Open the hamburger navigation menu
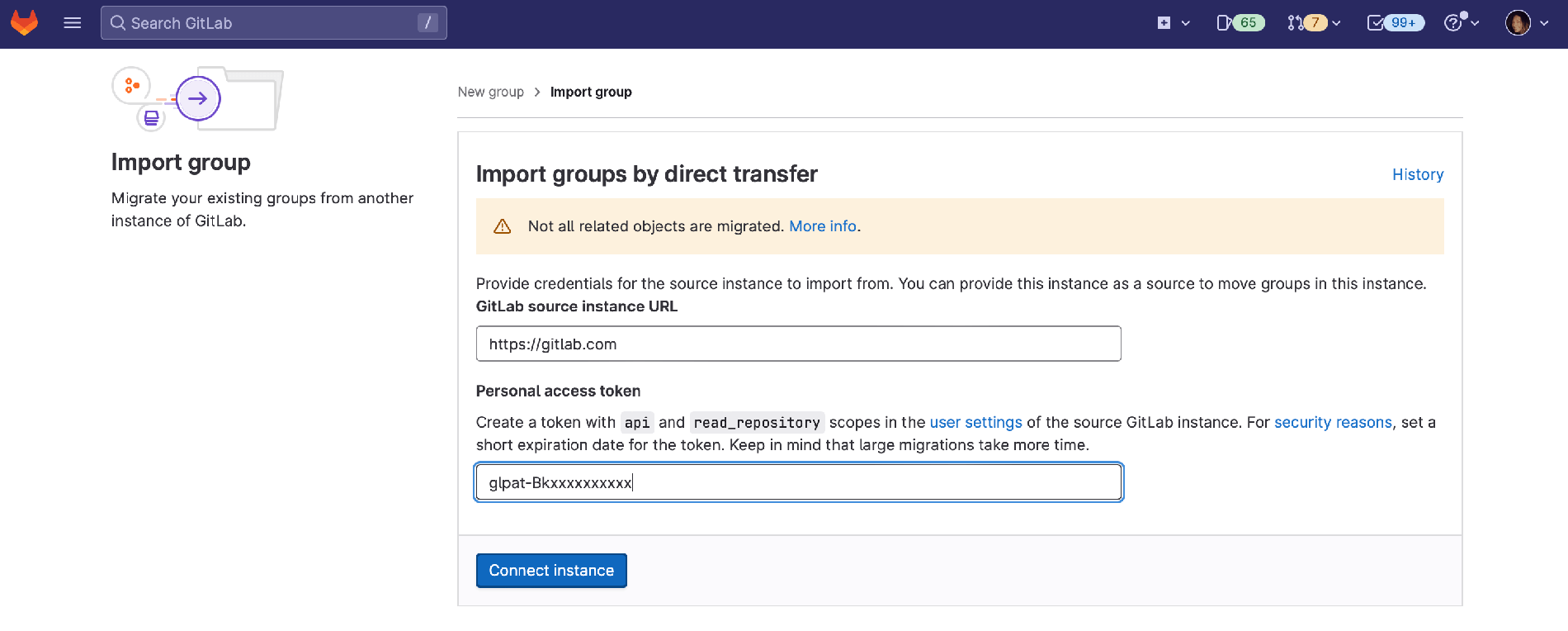1568x631 pixels. tap(73, 22)
